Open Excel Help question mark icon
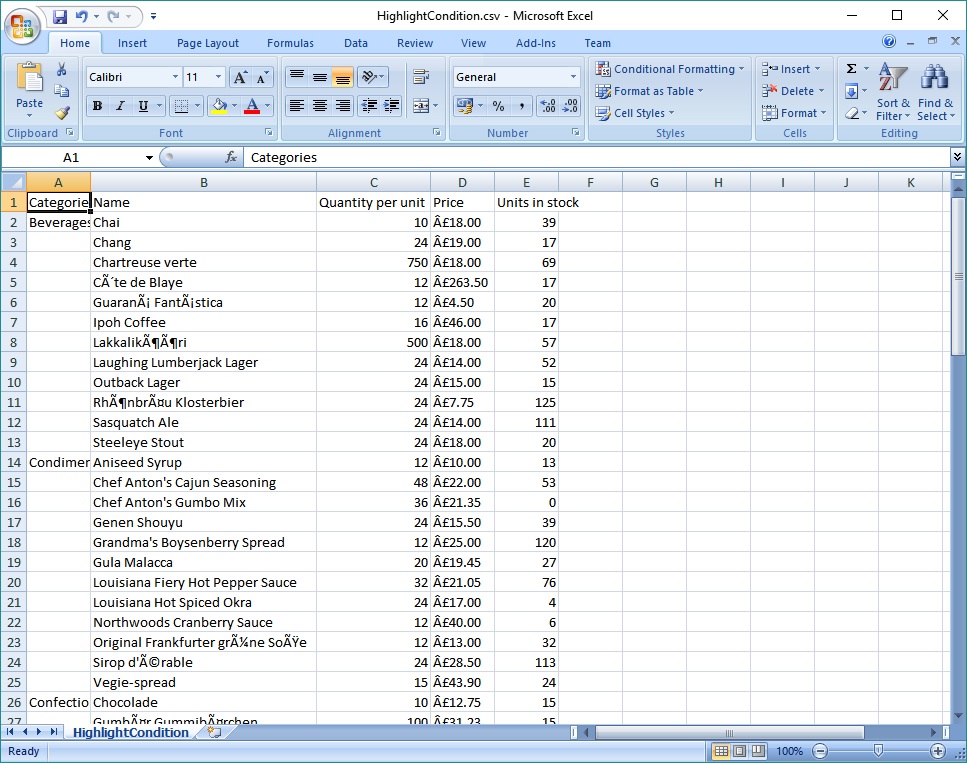 889,41
